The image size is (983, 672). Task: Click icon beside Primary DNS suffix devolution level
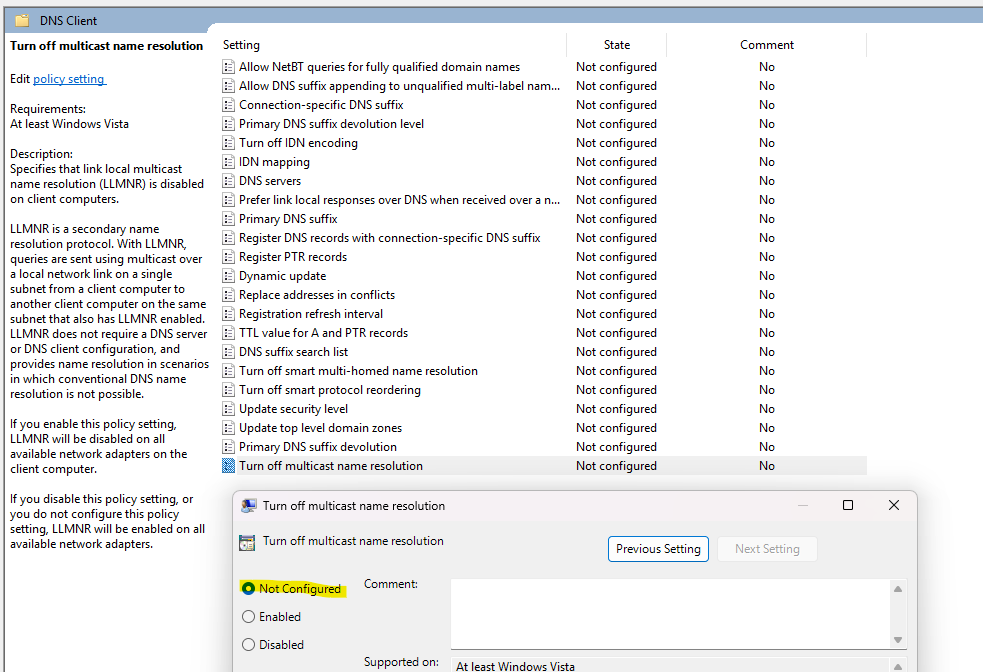229,123
